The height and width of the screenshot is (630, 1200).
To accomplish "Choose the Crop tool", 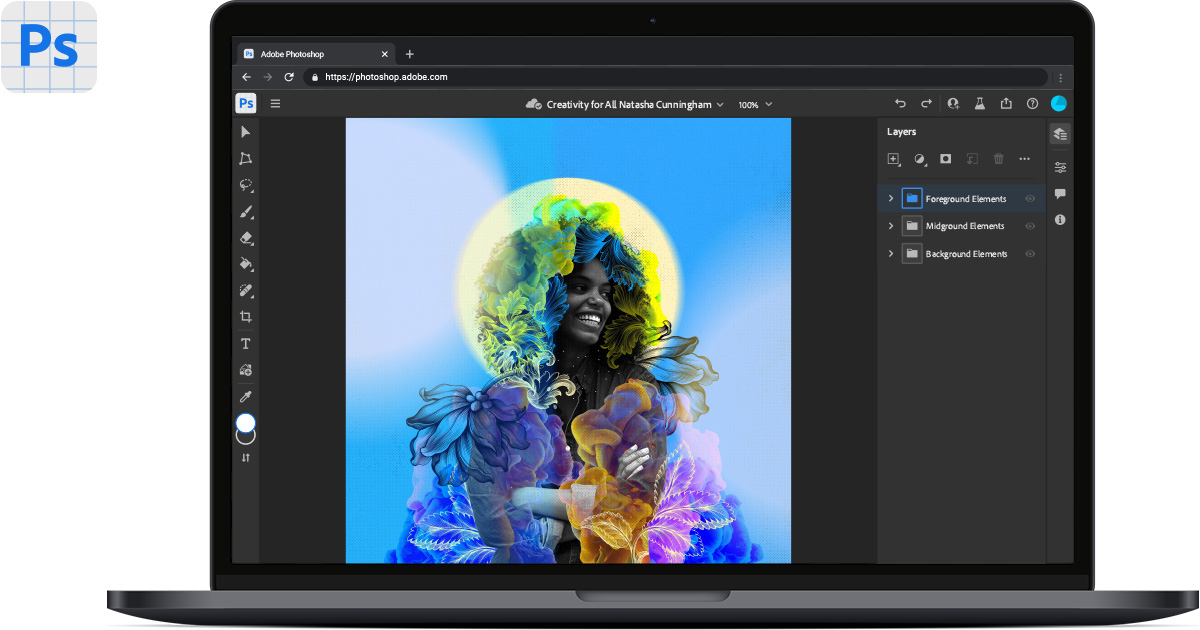I will pyautogui.click(x=245, y=316).
